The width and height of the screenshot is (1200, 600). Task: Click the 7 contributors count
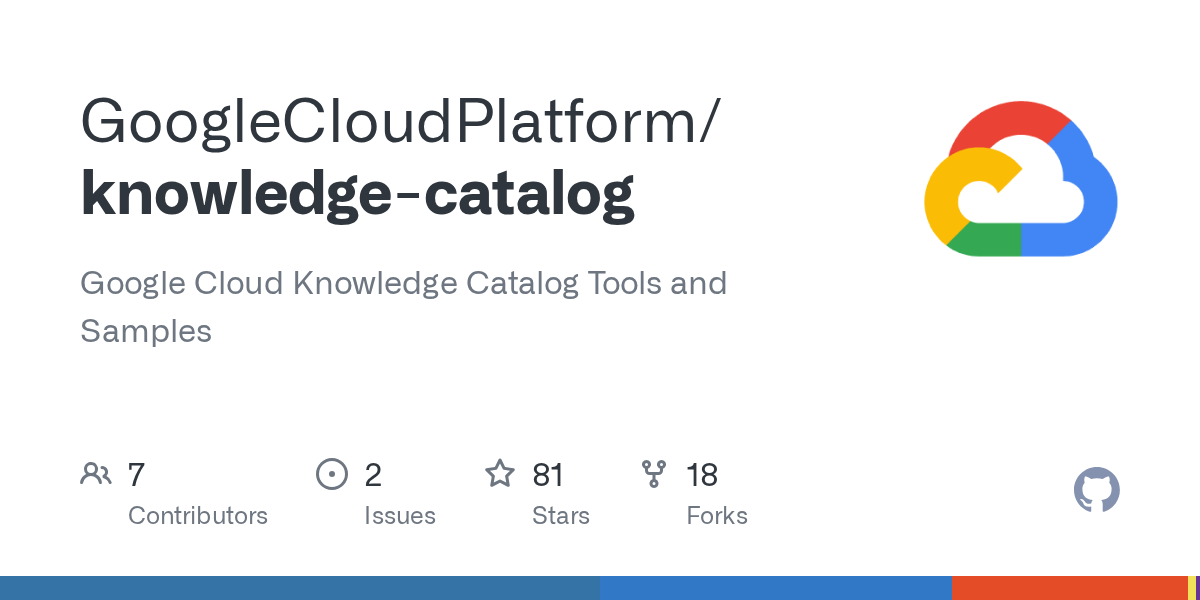(x=137, y=474)
